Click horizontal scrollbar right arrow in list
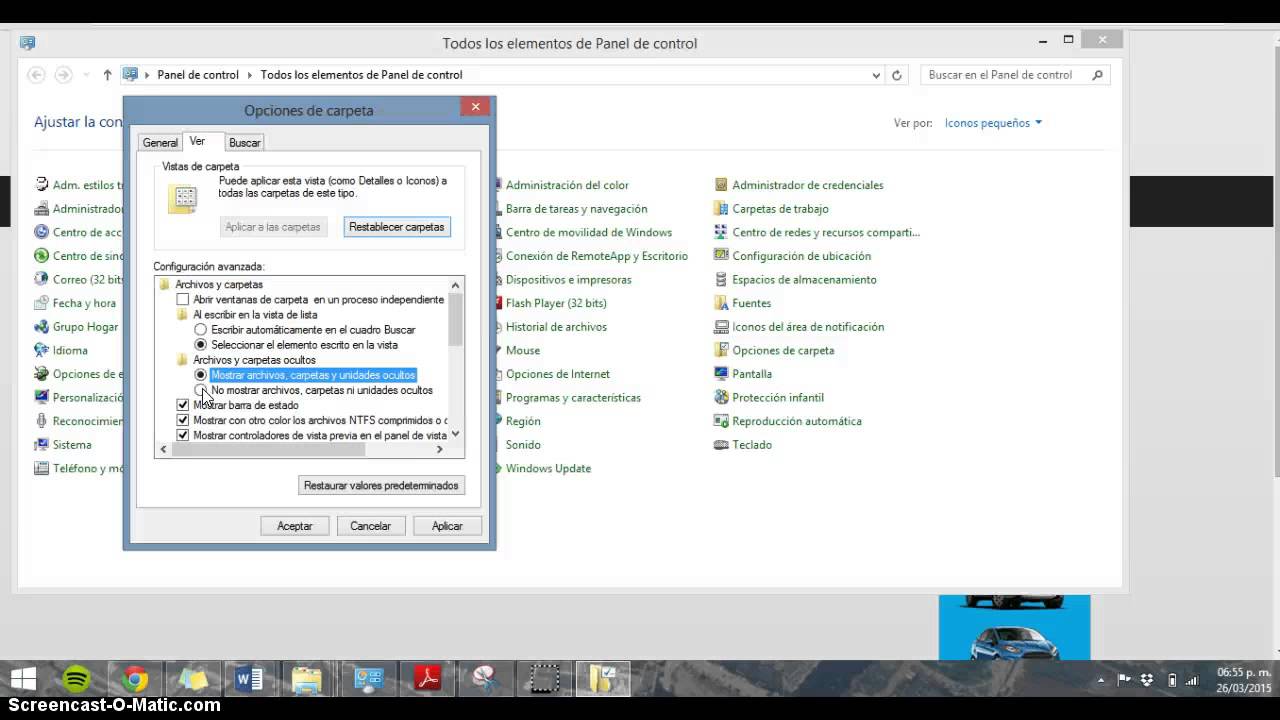 tap(439, 450)
